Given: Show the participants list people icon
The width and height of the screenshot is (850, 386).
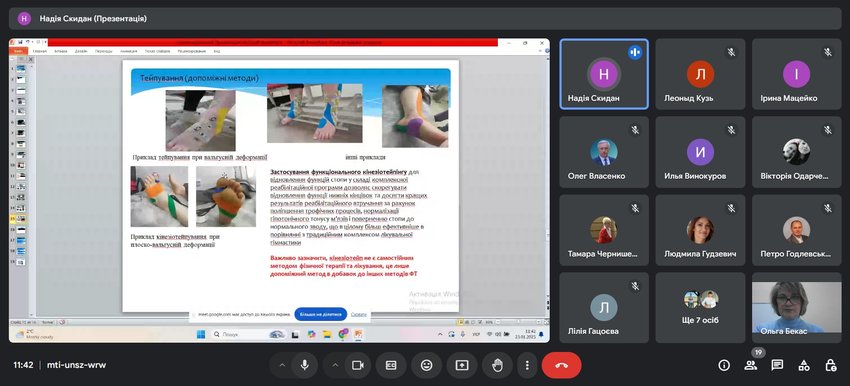Looking at the screenshot, I should pos(751,365).
